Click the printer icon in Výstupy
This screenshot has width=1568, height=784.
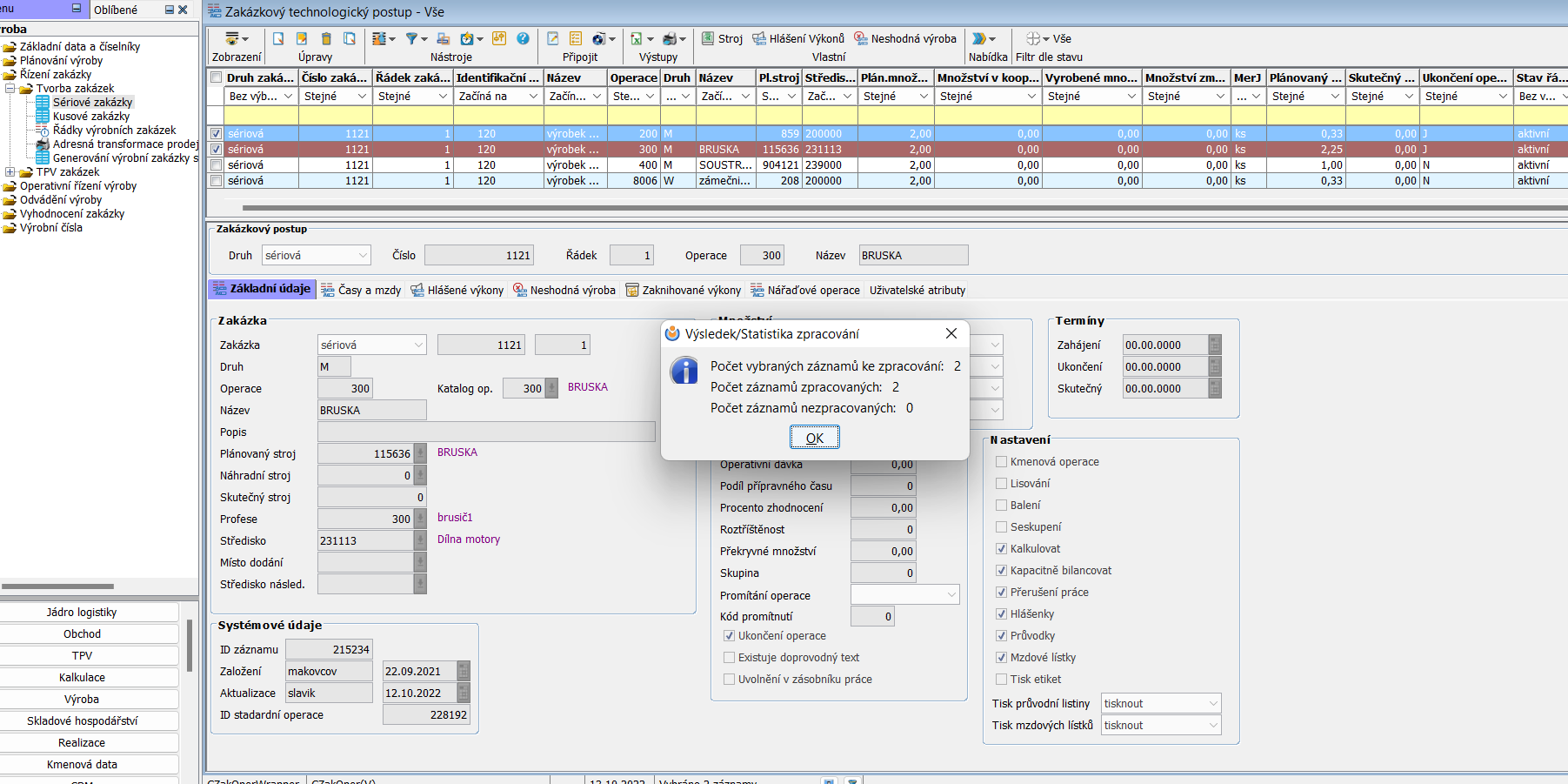pyautogui.click(x=670, y=38)
